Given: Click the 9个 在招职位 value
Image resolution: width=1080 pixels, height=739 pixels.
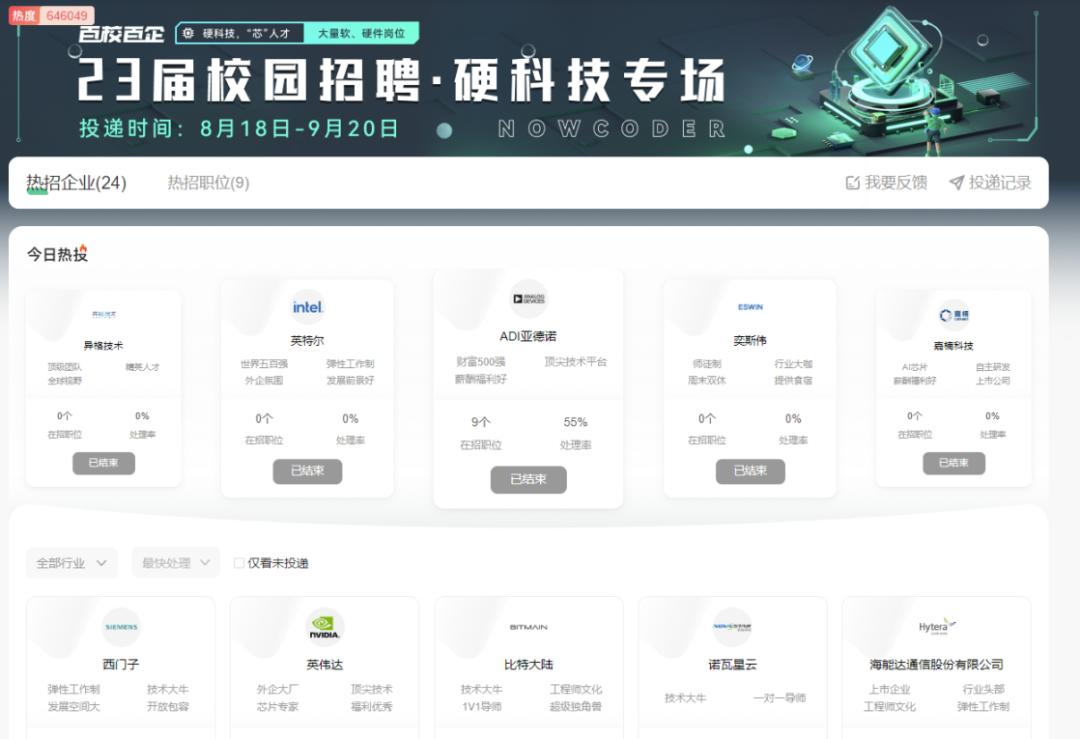Looking at the screenshot, I should click(481, 422).
